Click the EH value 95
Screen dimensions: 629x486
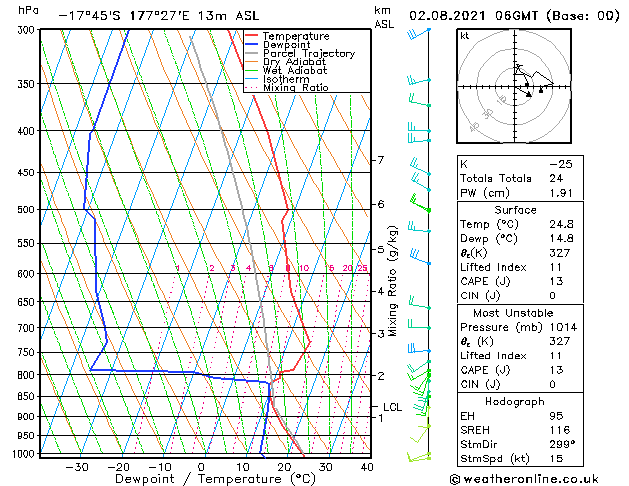pos(556,416)
